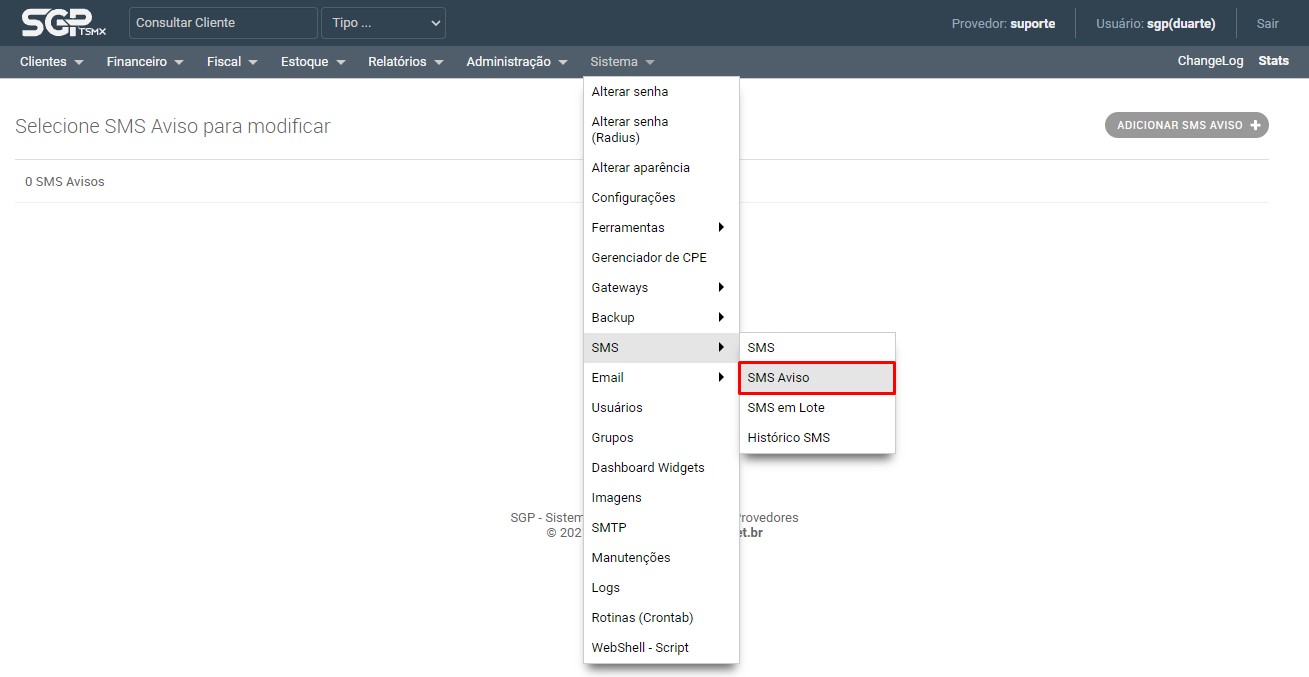
Task: Expand the Backup submenu arrow
Action: pos(721,317)
